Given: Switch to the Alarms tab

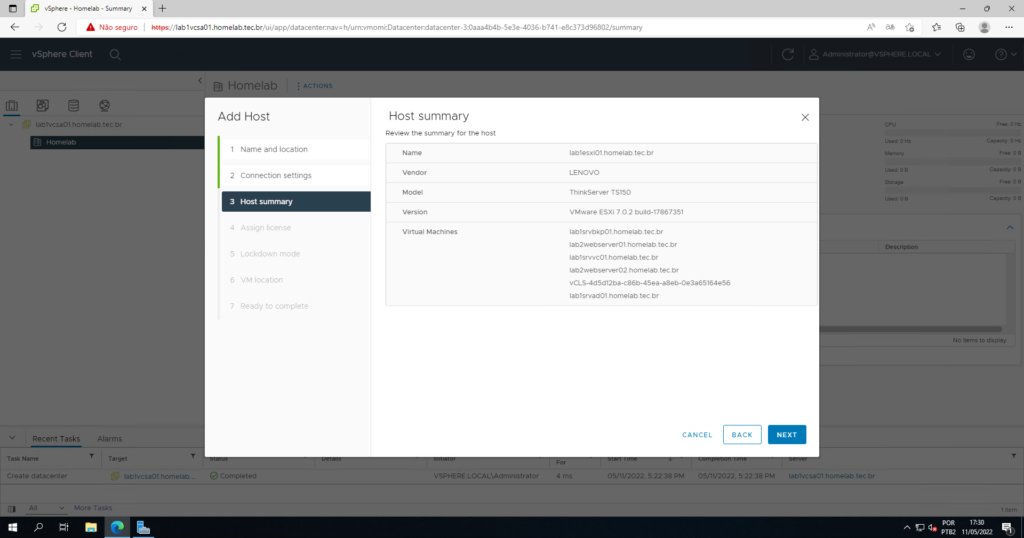Looking at the screenshot, I should (110, 439).
